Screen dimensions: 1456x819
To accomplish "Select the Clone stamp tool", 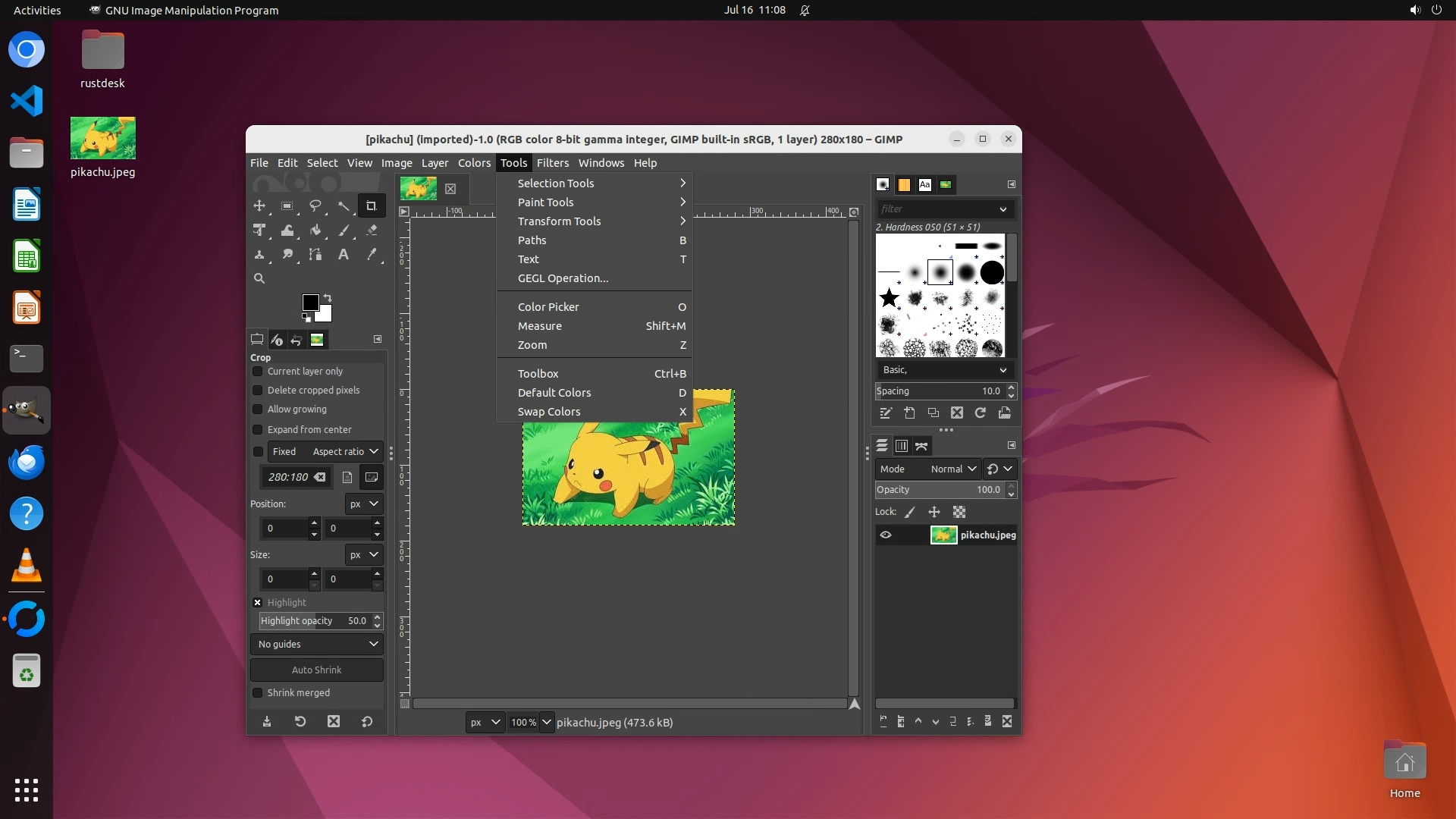I will [259, 255].
